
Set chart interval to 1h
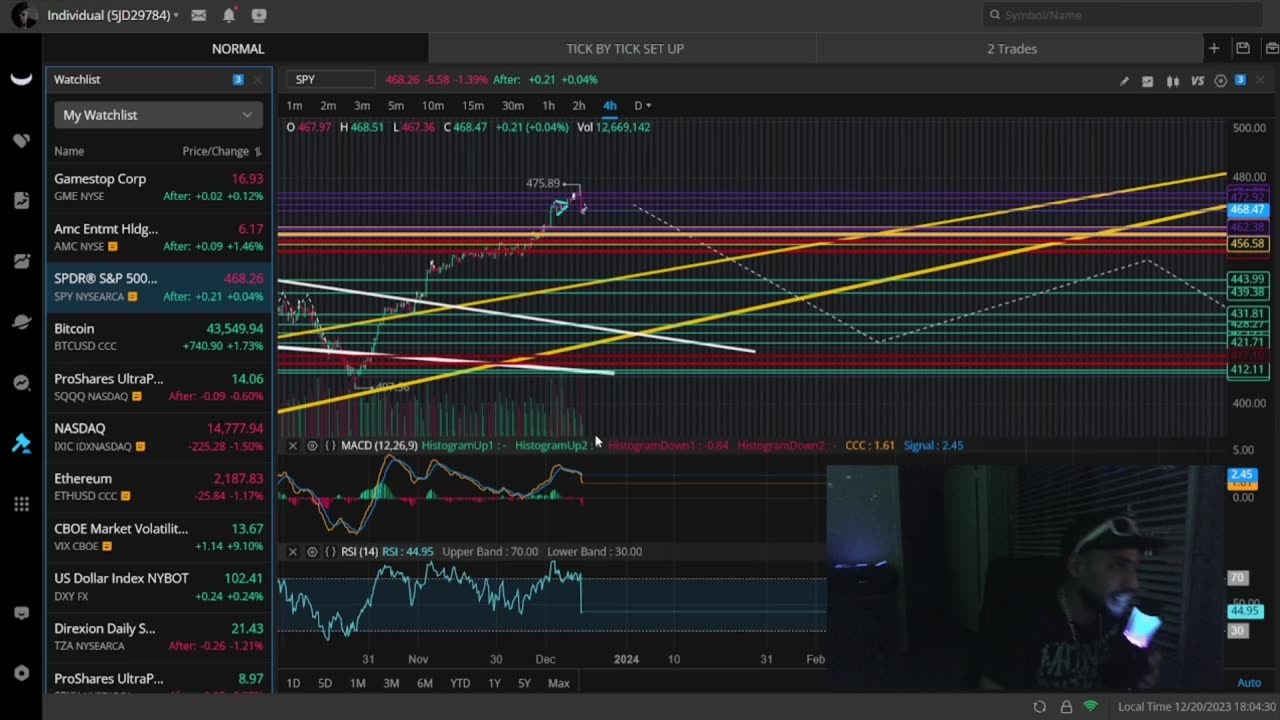(548, 106)
